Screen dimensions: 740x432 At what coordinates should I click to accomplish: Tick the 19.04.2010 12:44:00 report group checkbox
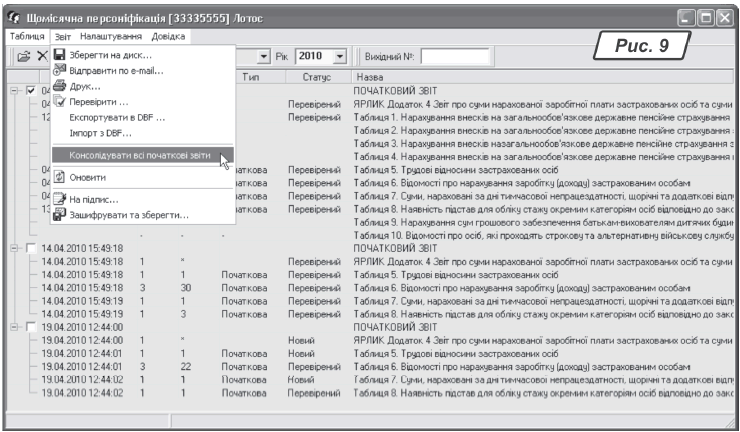click(x=31, y=326)
